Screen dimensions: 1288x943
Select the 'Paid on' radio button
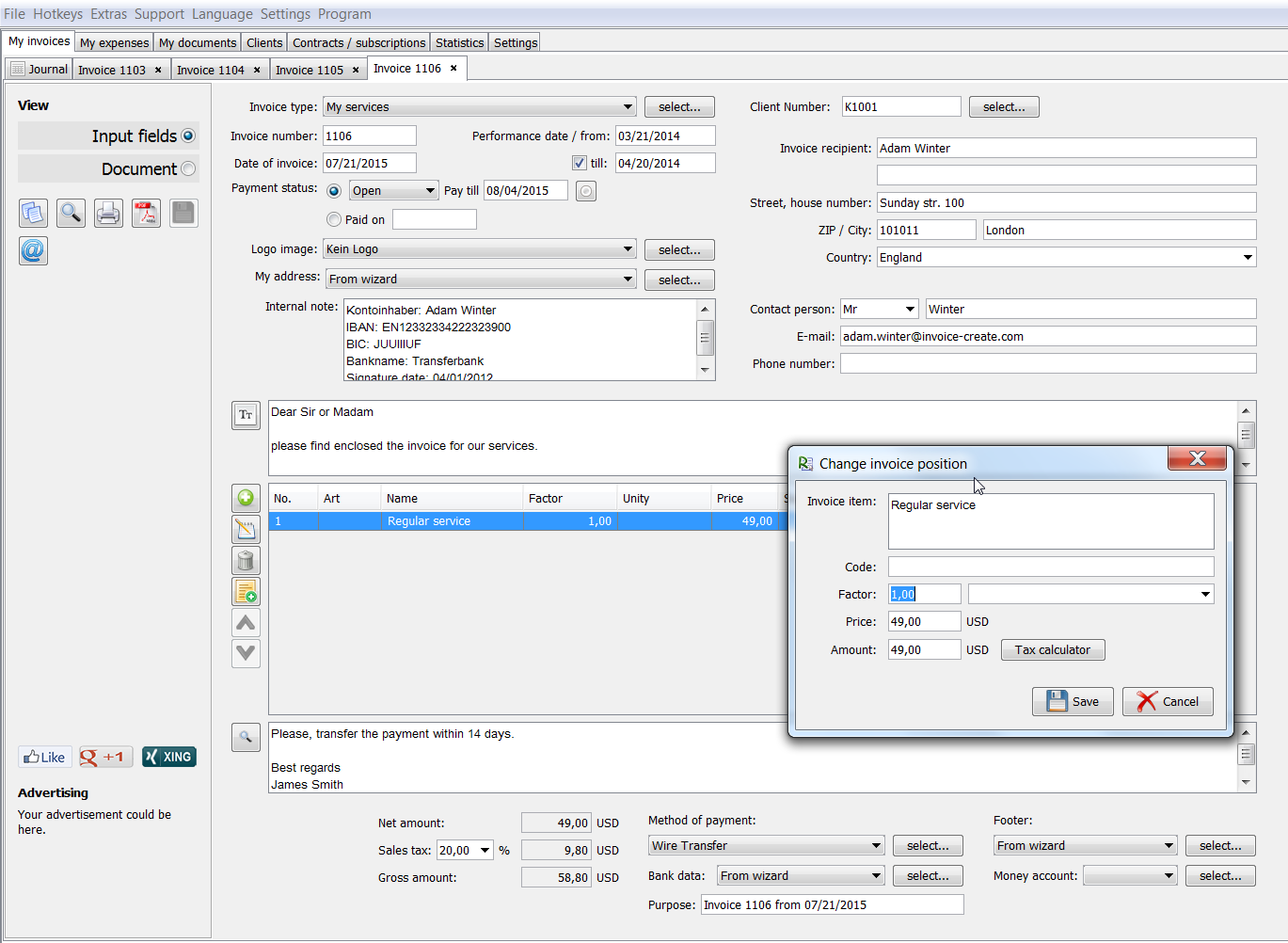point(334,219)
